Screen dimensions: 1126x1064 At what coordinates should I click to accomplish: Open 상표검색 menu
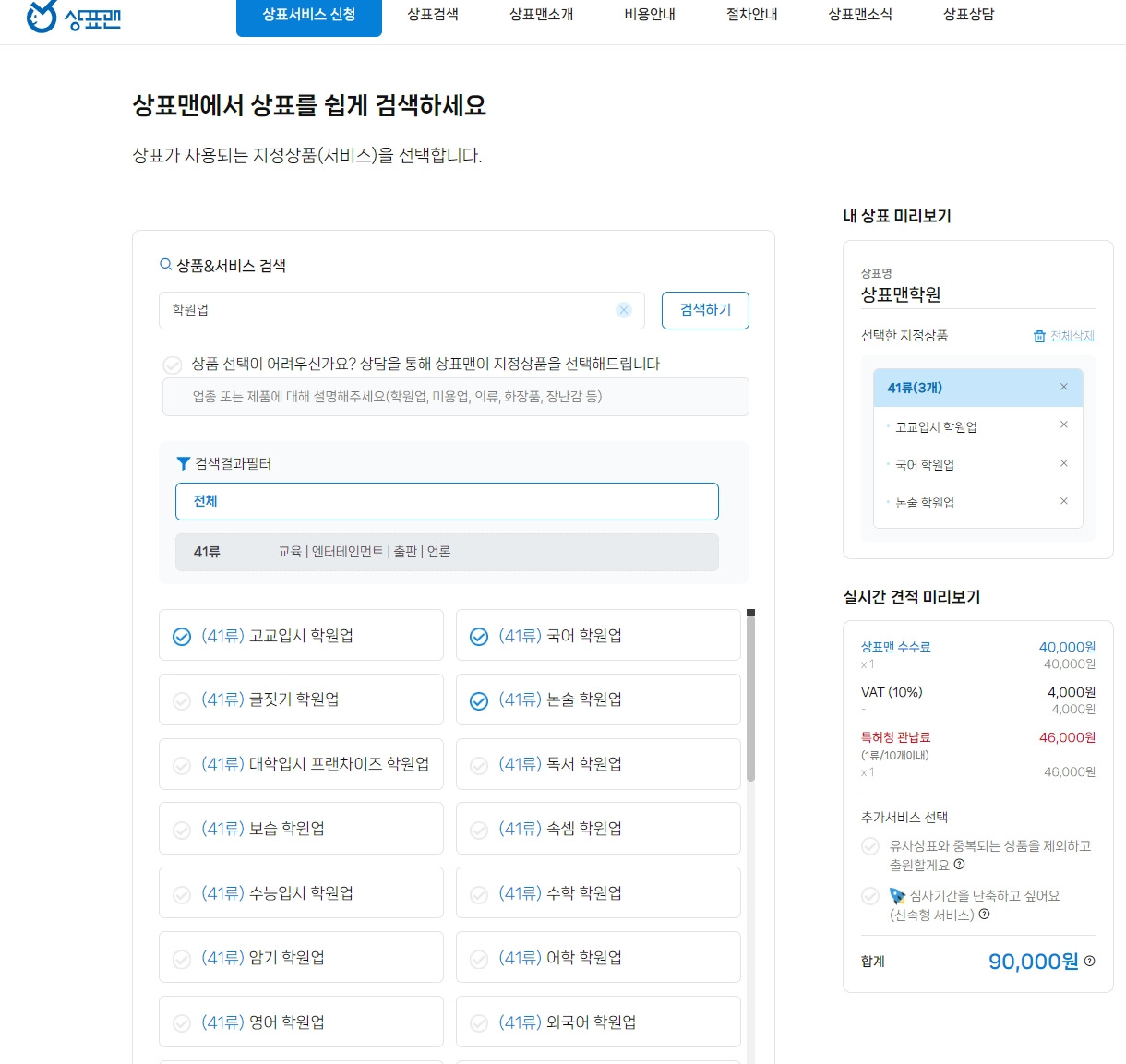433,15
